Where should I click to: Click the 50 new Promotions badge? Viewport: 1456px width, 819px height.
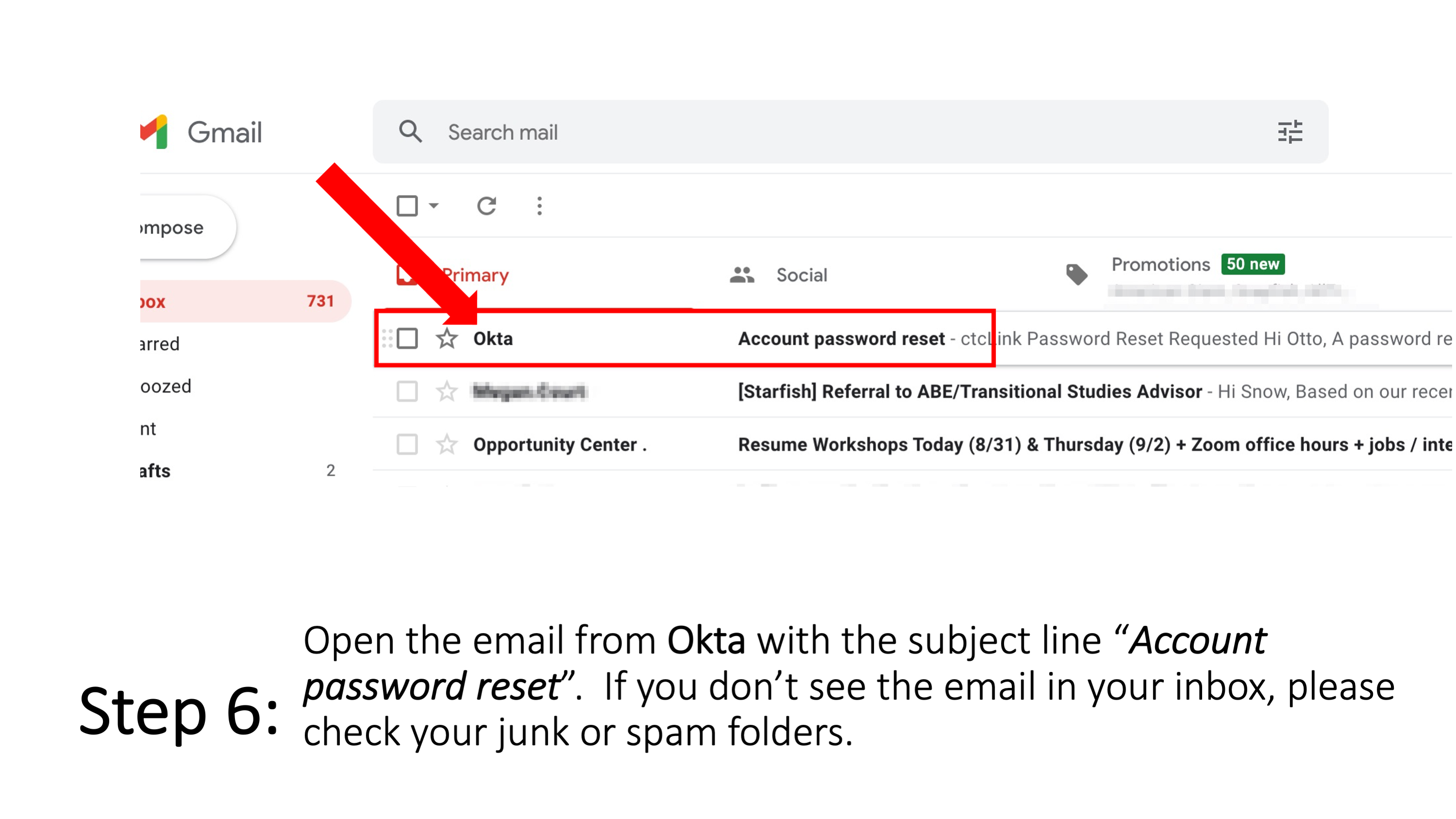[1253, 264]
